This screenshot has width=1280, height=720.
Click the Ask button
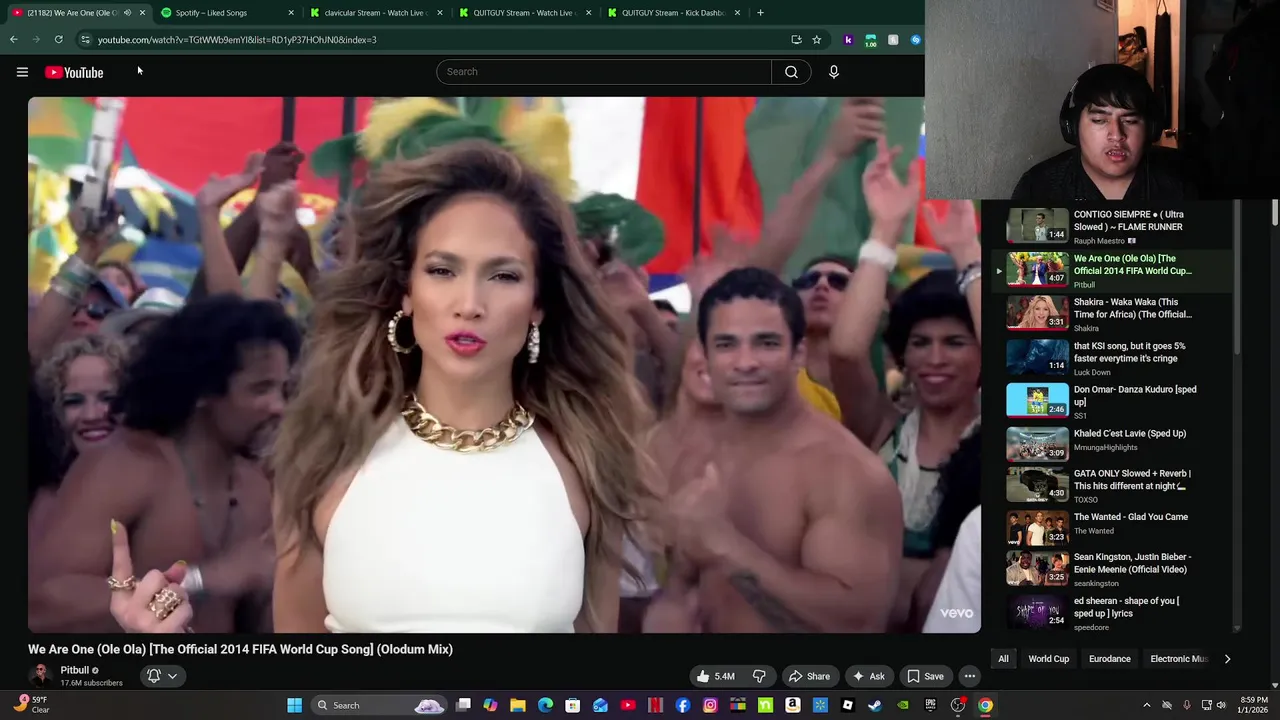click(868, 676)
